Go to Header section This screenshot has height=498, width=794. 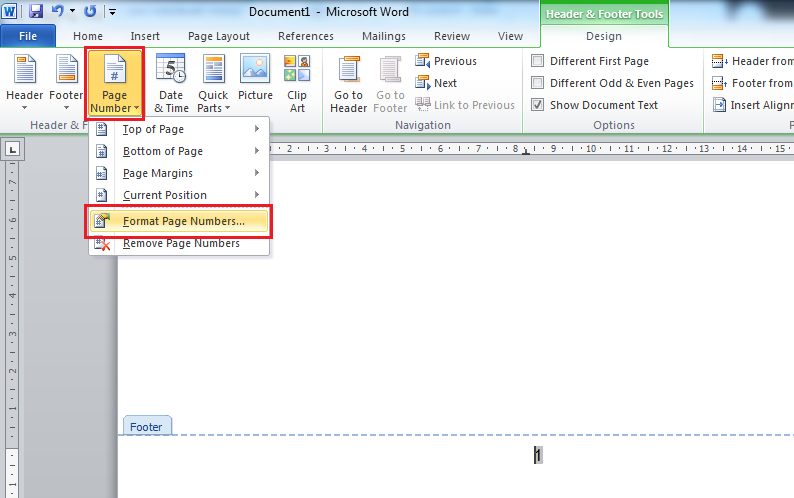click(x=348, y=84)
